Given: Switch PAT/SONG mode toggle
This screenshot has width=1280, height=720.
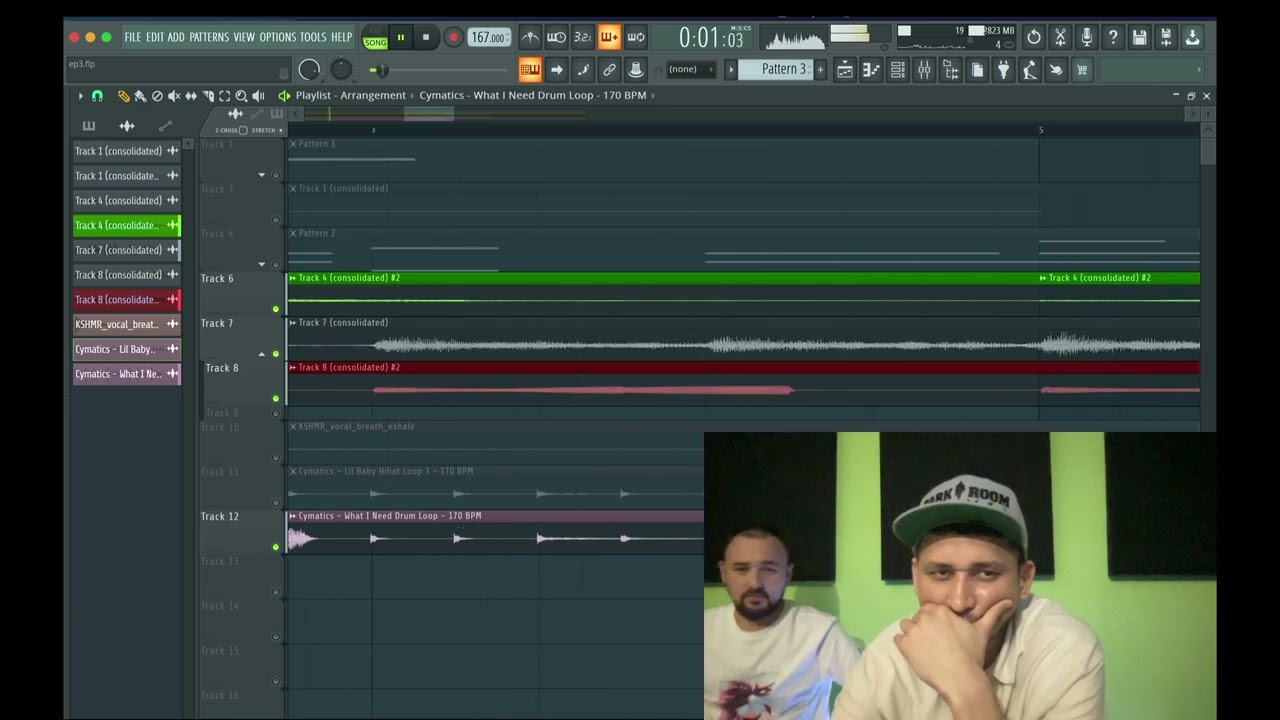Looking at the screenshot, I should click(x=375, y=38).
